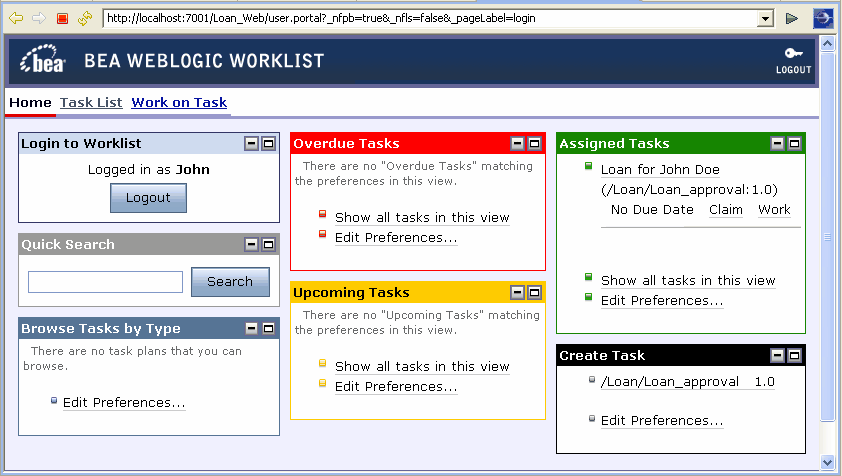Click the Overdue Tasks portlet title
Viewport: 842px width, 476px height.
tap(346, 143)
